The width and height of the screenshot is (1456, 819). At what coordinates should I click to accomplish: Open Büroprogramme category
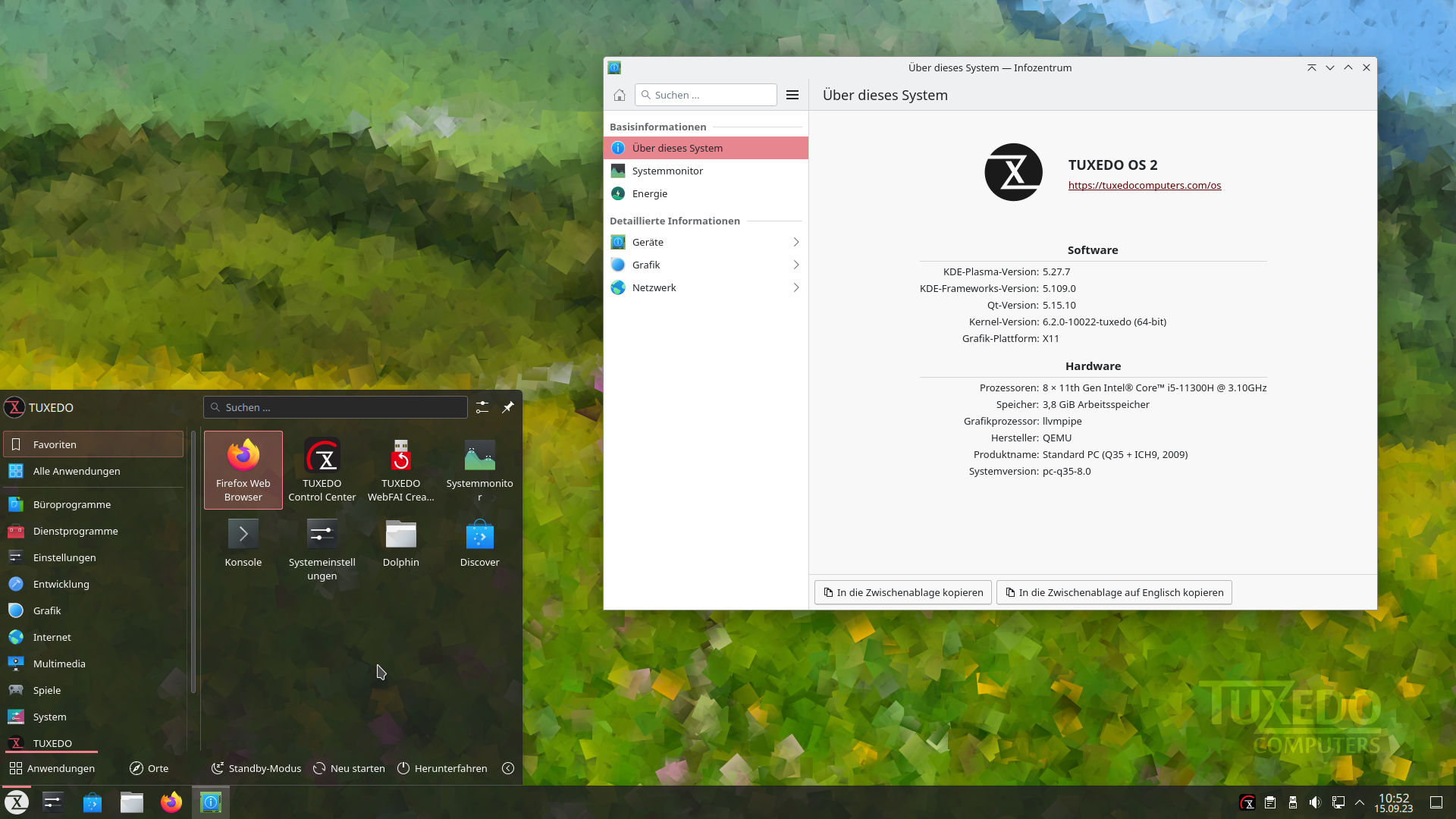pyautogui.click(x=93, y=504)
